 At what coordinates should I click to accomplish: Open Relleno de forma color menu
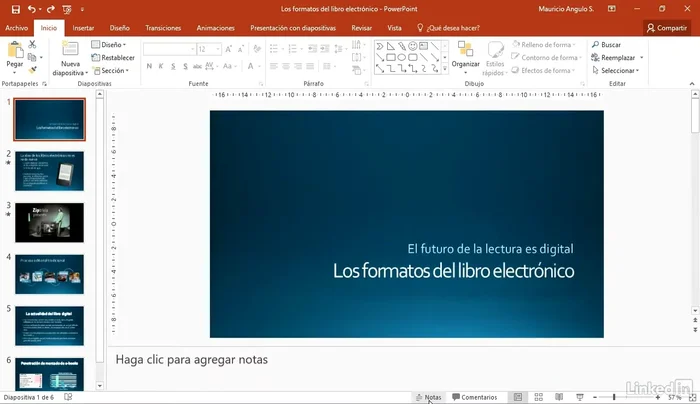[x=543, y=45]
